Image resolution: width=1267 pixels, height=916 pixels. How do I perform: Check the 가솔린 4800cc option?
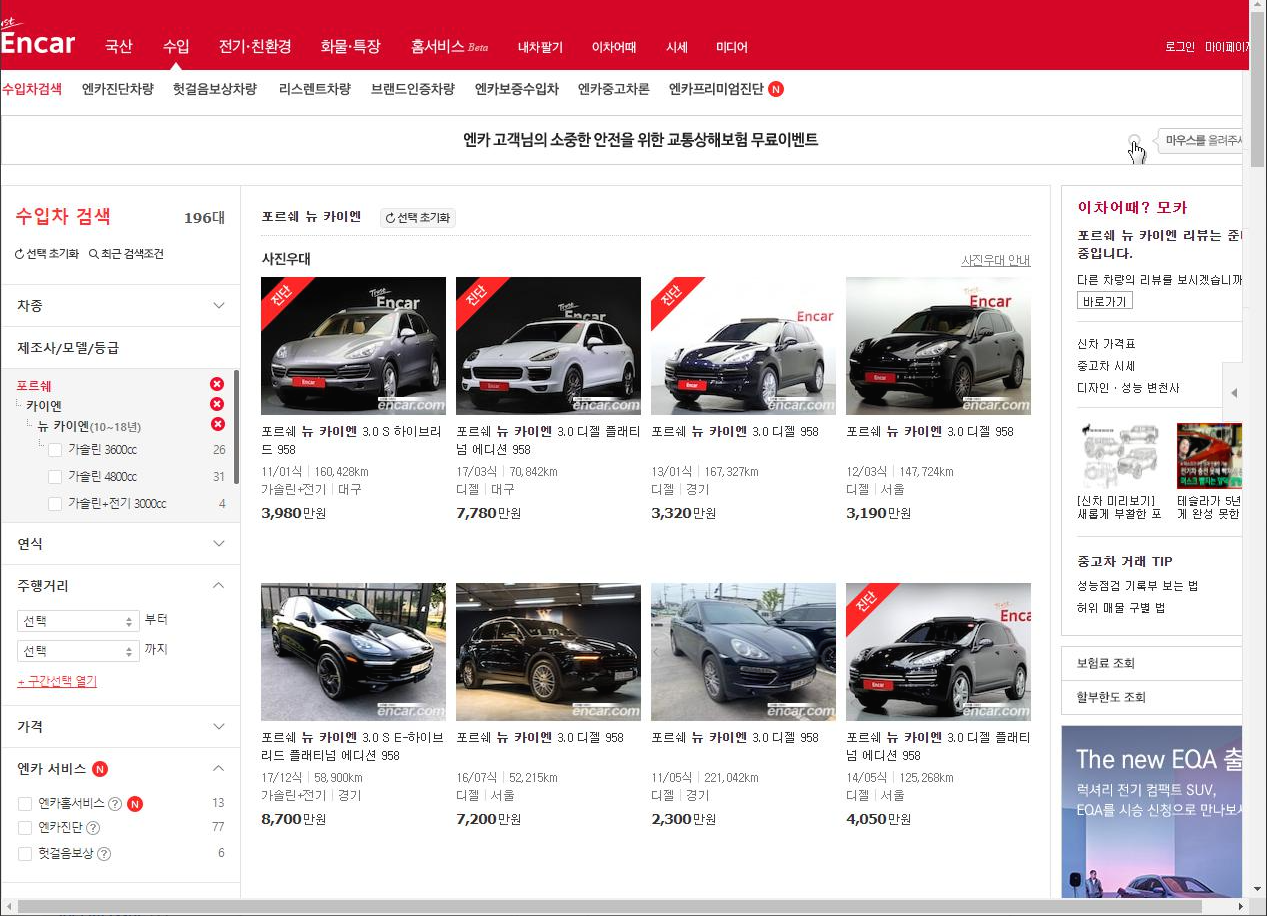(x=55, y=477)
